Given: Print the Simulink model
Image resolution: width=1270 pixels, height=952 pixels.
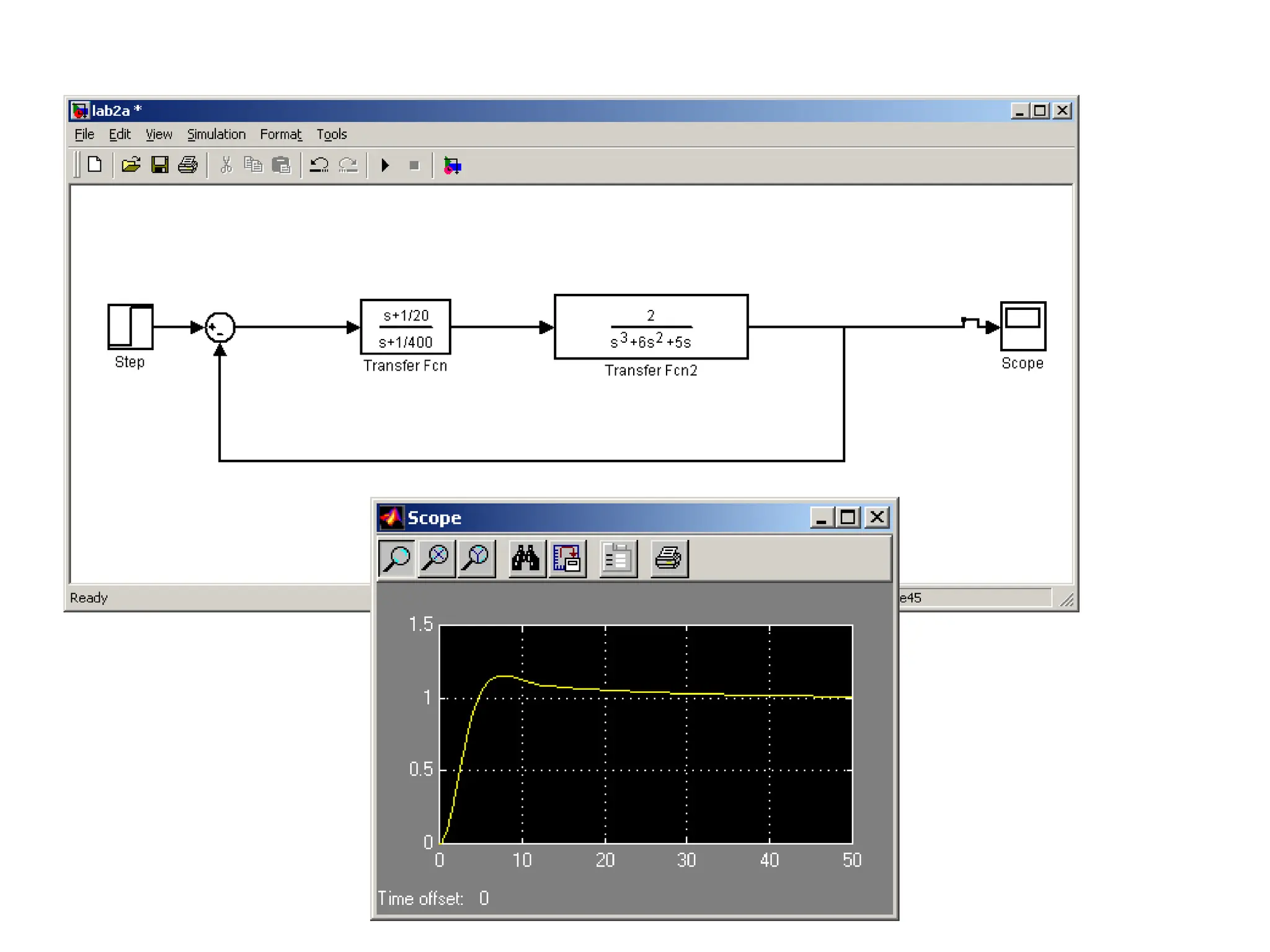Looking at the screenshot, I should 188,165.
